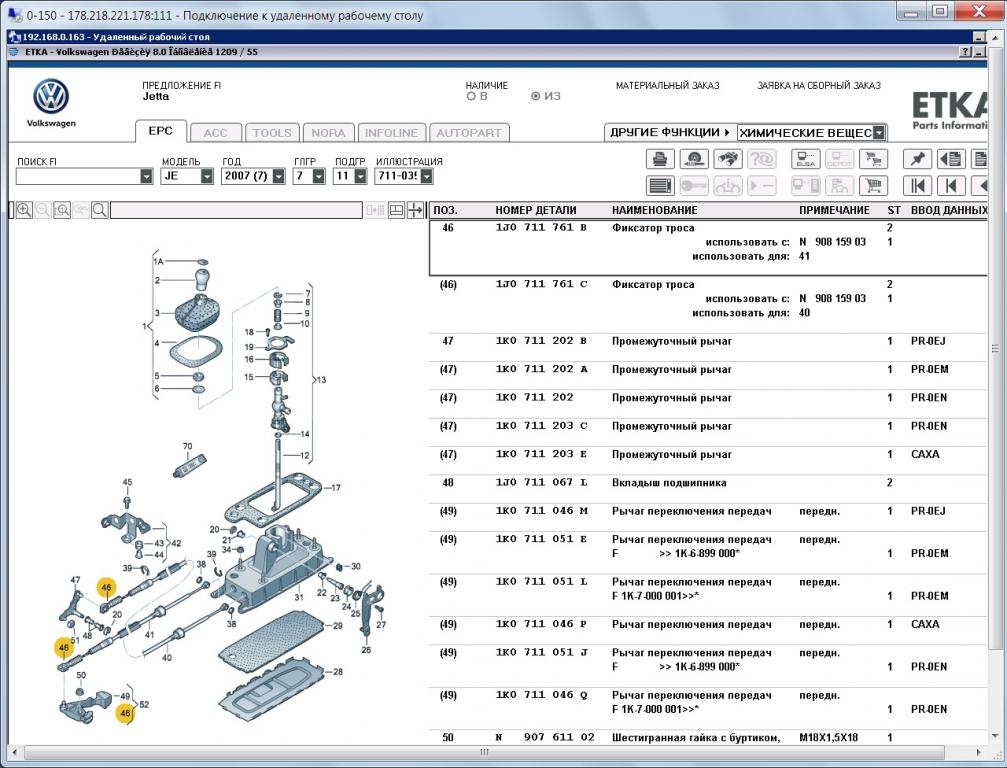Image resolution: width=1007 pixels, height=768 pixels.
Task: Select part number N 907 611 02
Action: point(545,737)
